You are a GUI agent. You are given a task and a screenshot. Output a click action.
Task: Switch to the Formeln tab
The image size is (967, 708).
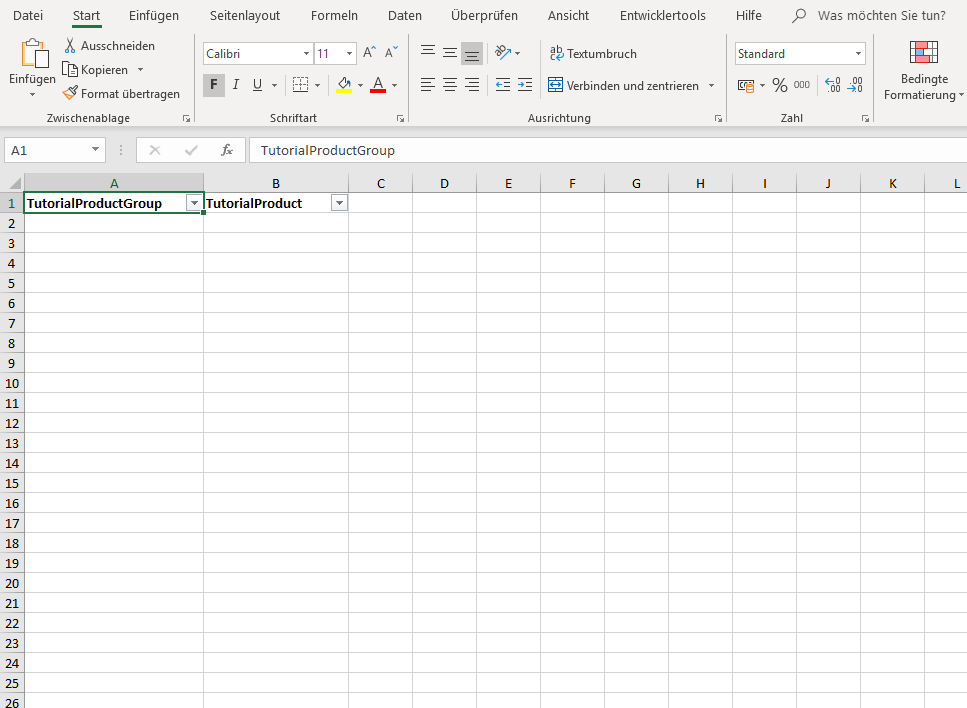(x=334, y=15)
